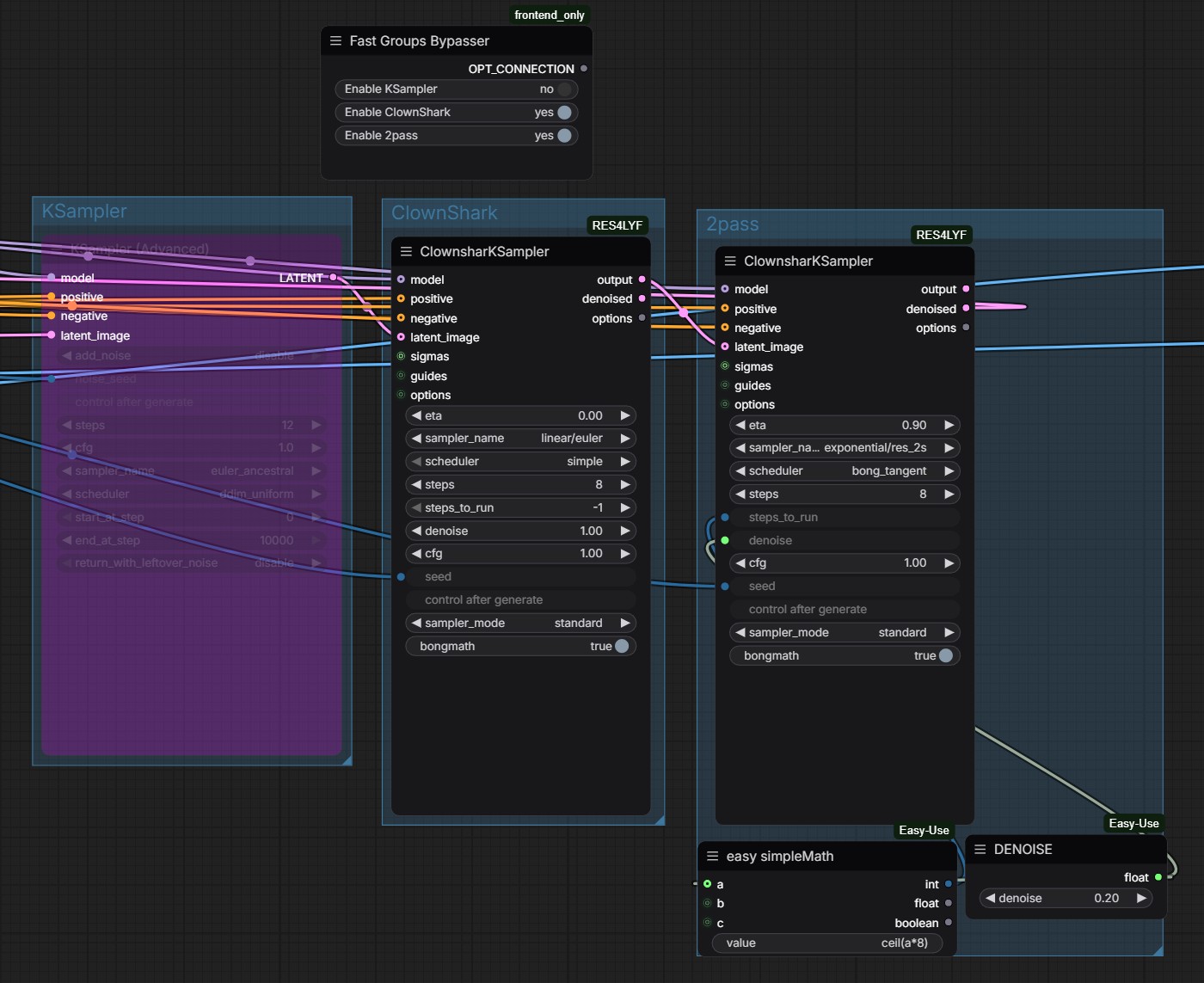Toggle the Enable ClownShark switch
This screenshot has height=983, width=1204.
pyautogui.click(x=564, y=113)
